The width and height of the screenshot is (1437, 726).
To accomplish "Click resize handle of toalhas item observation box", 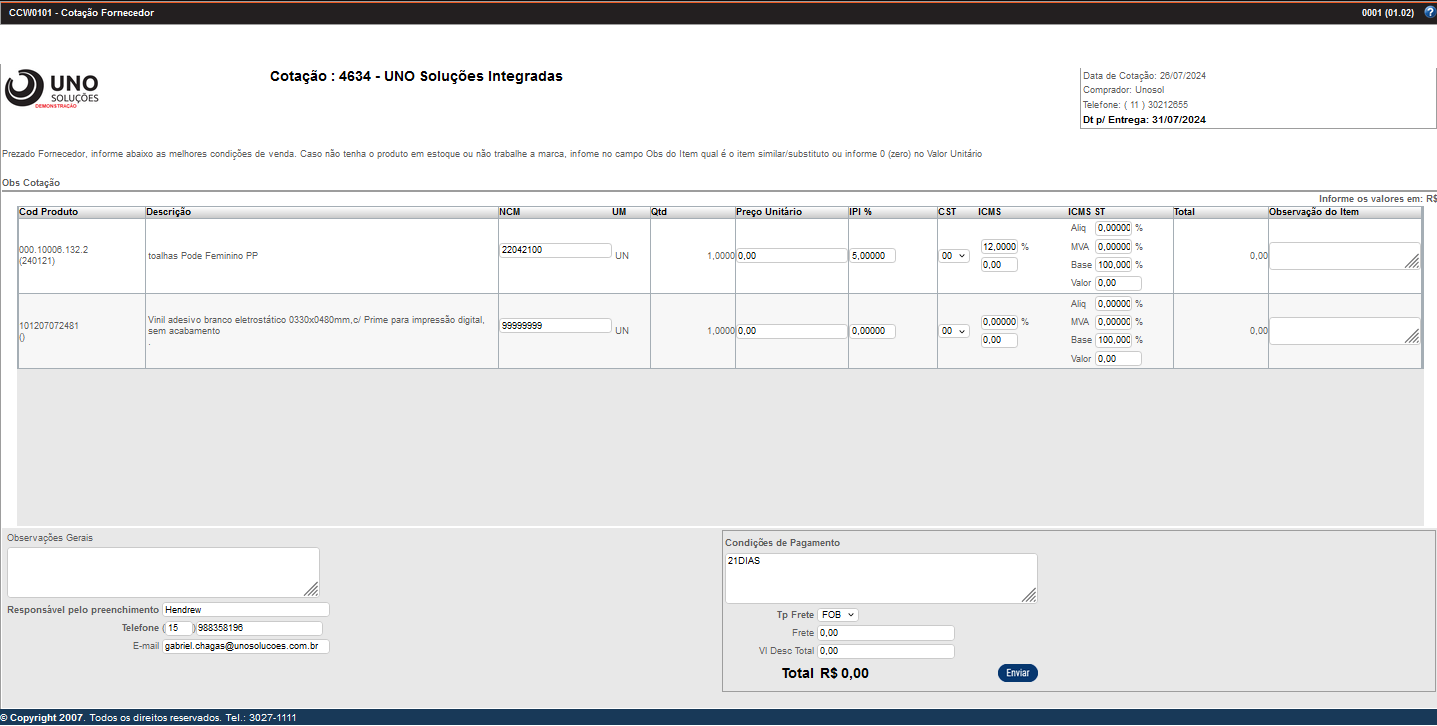I will point(1411,261).
